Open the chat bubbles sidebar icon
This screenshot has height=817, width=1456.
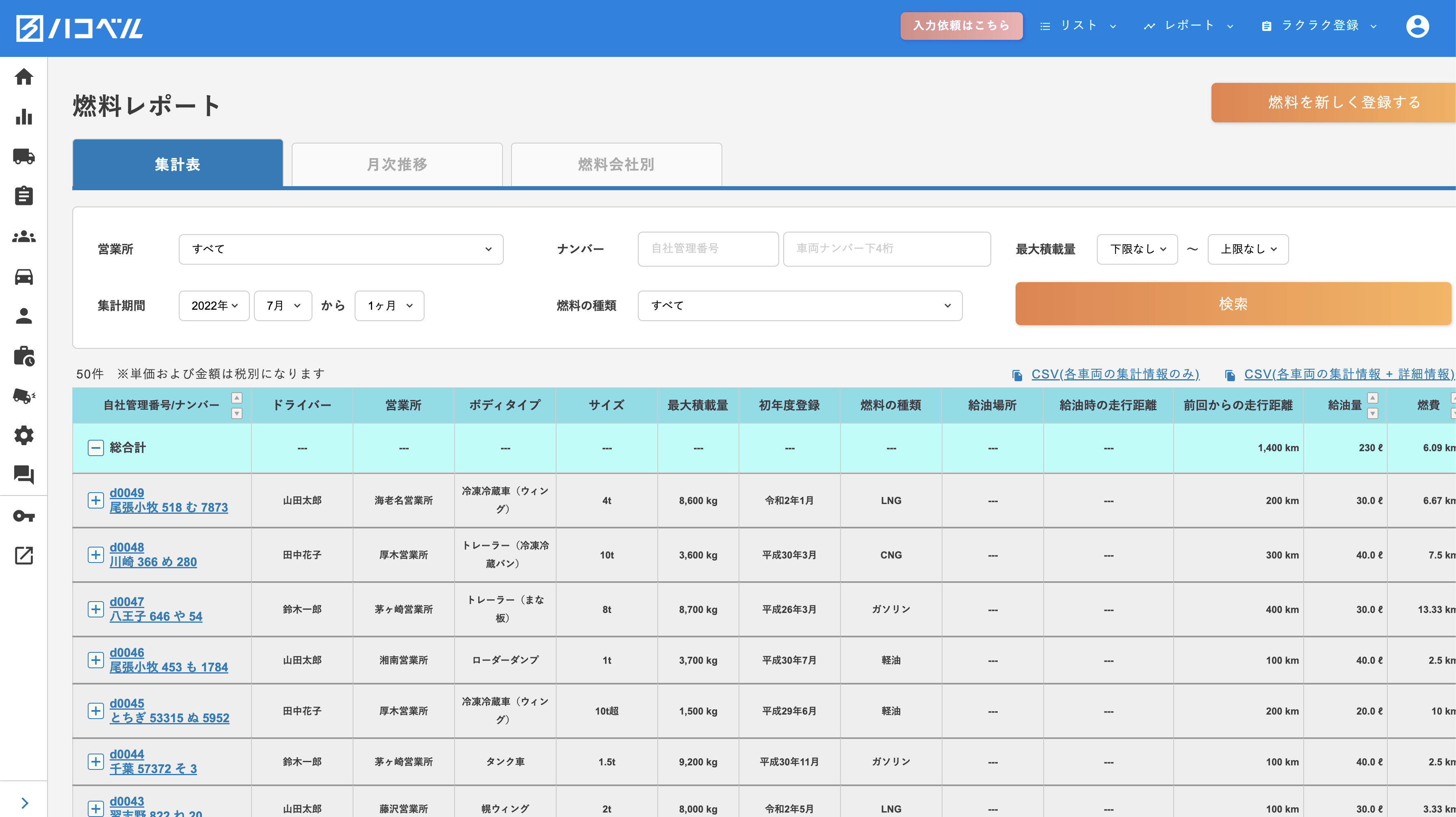[x=24, y=475]
